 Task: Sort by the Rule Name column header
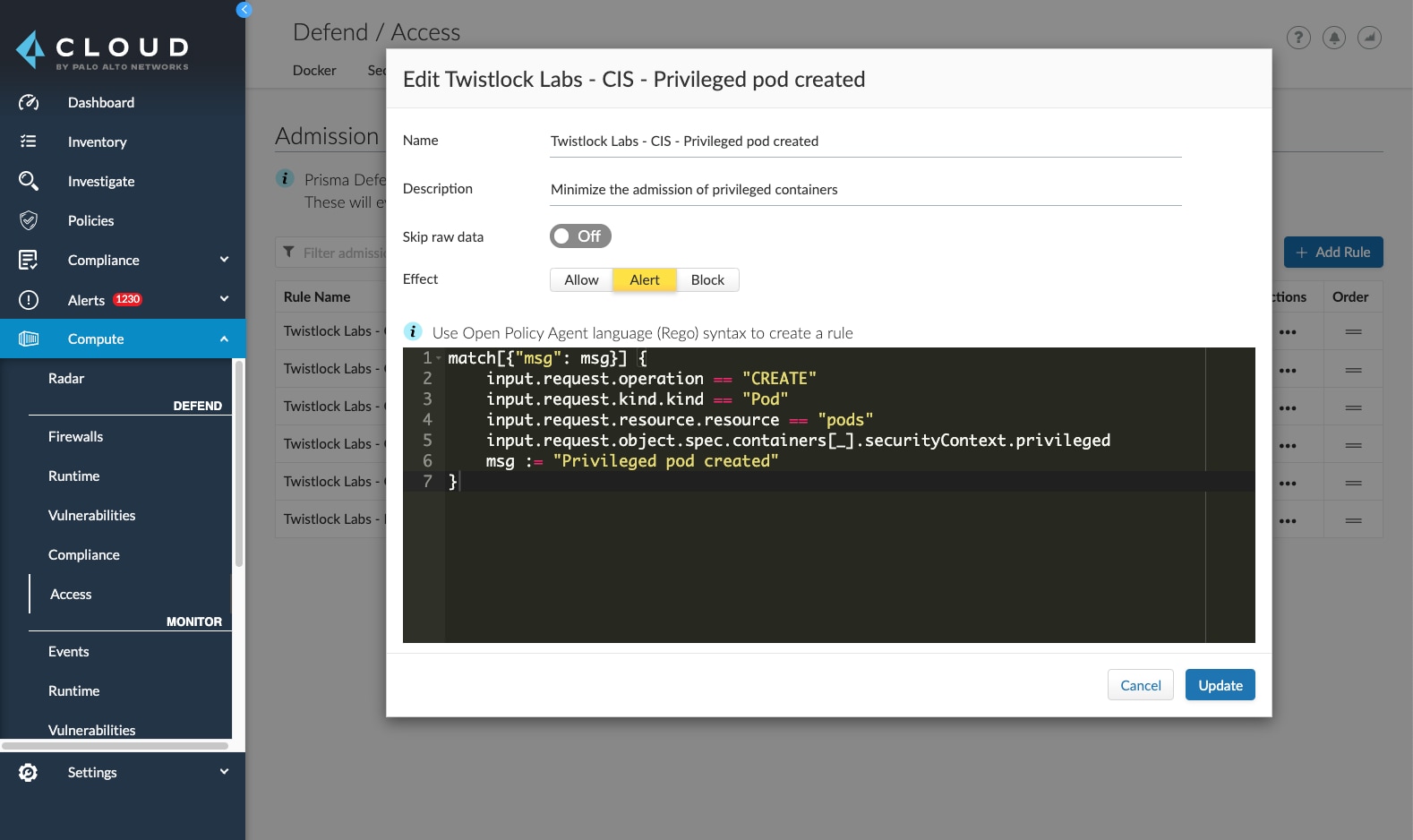click(x=317, y=296)
